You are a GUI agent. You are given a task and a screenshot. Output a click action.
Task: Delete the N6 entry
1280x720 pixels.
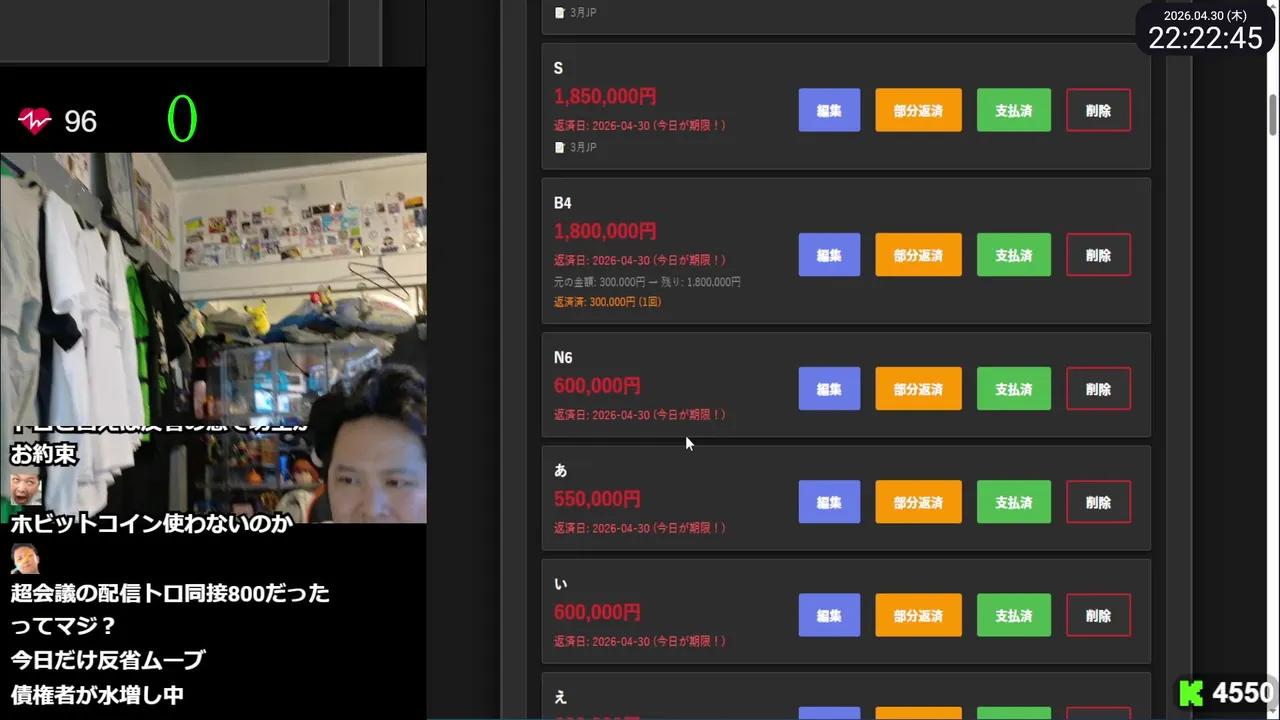coord(1098,389)
